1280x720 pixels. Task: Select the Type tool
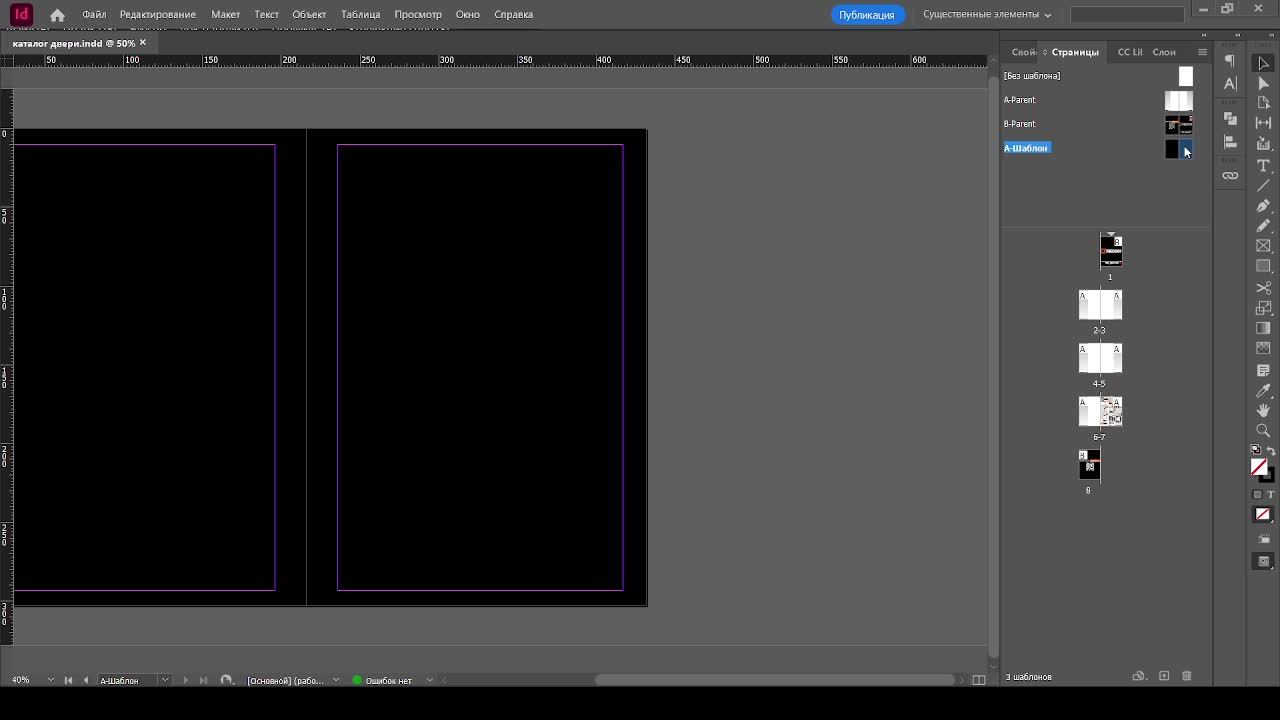[1263, 165]
